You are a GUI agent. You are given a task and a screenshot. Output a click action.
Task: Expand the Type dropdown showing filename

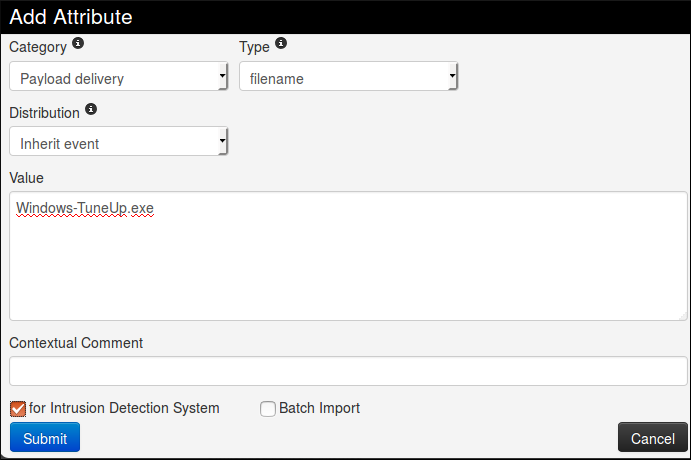[348, 77]
